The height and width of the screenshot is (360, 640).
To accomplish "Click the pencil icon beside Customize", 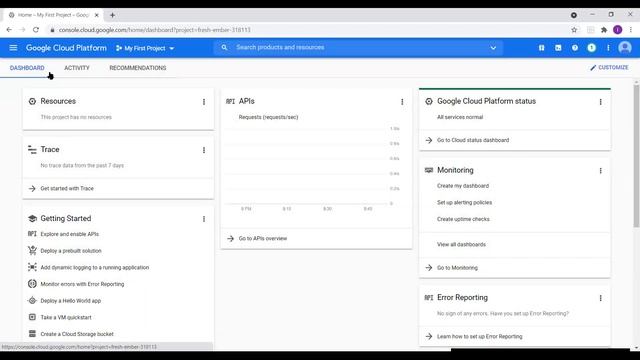I will [x=593, y=68].
